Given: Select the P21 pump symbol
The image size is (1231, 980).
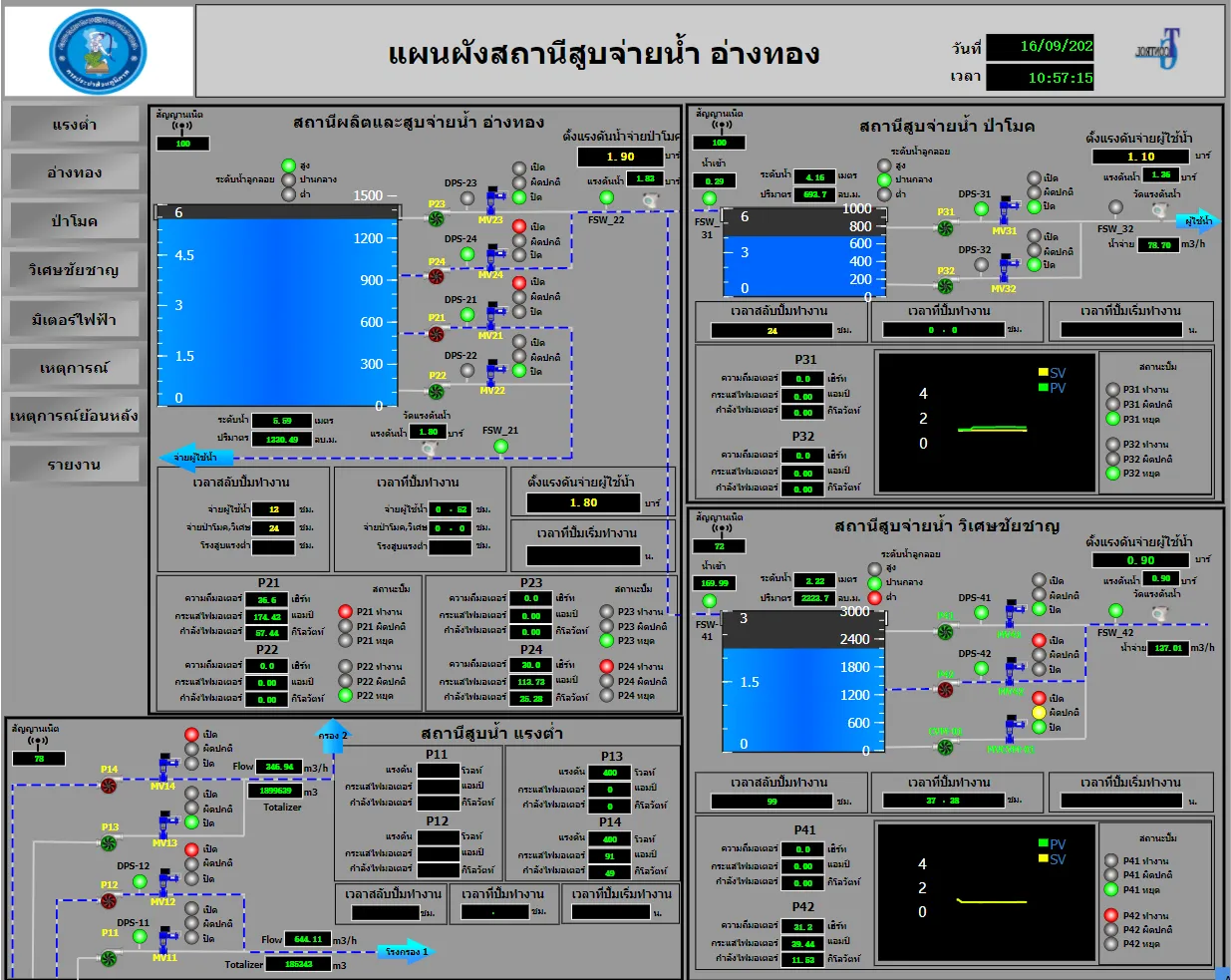Looking at the screenshot, I should (436, 334).
